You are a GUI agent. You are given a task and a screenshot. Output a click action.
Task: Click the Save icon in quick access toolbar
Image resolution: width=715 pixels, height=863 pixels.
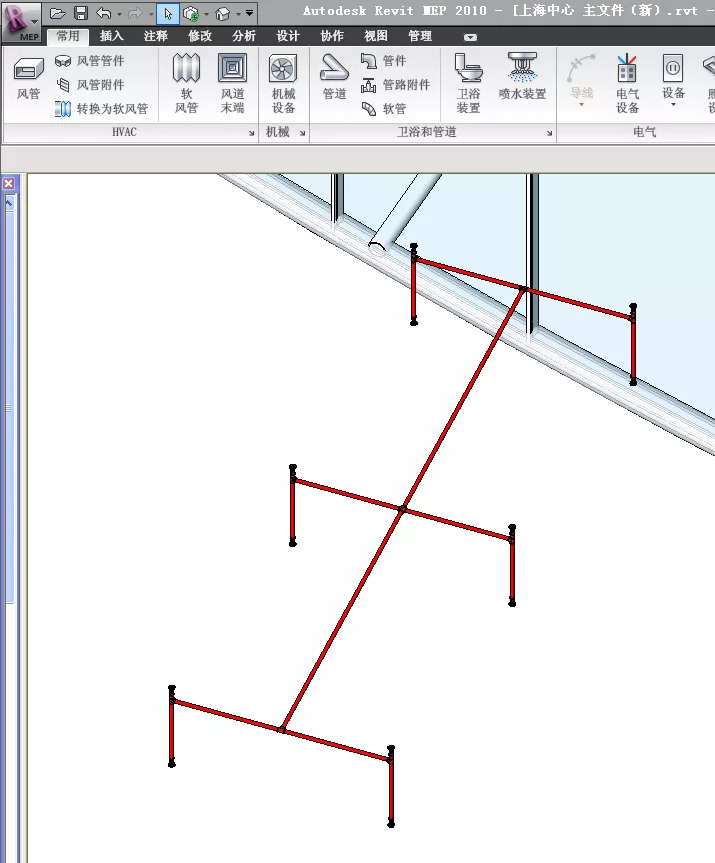click(x=81, y=13)
